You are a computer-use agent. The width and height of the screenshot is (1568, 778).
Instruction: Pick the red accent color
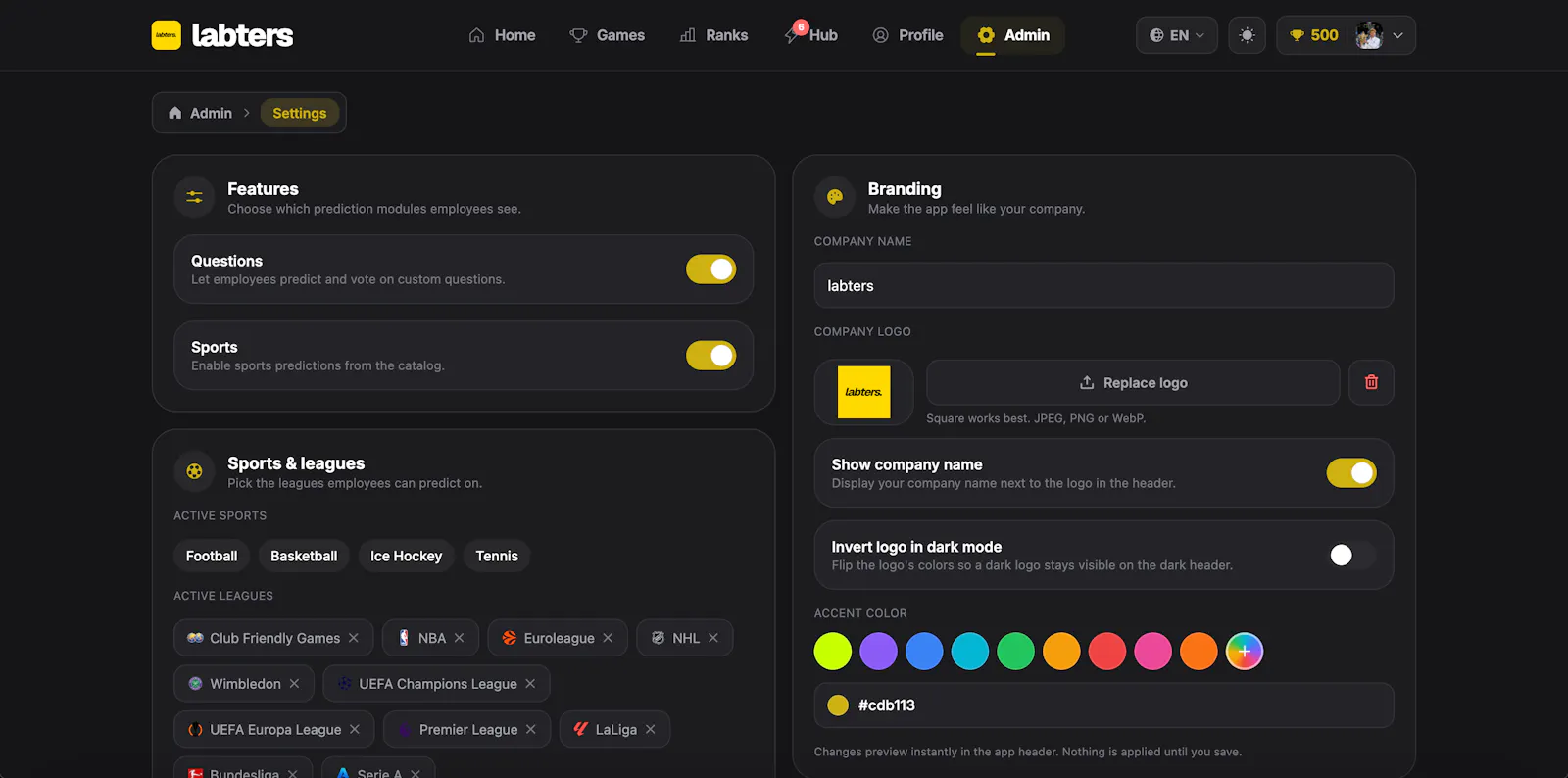[x=1107, y=652]
